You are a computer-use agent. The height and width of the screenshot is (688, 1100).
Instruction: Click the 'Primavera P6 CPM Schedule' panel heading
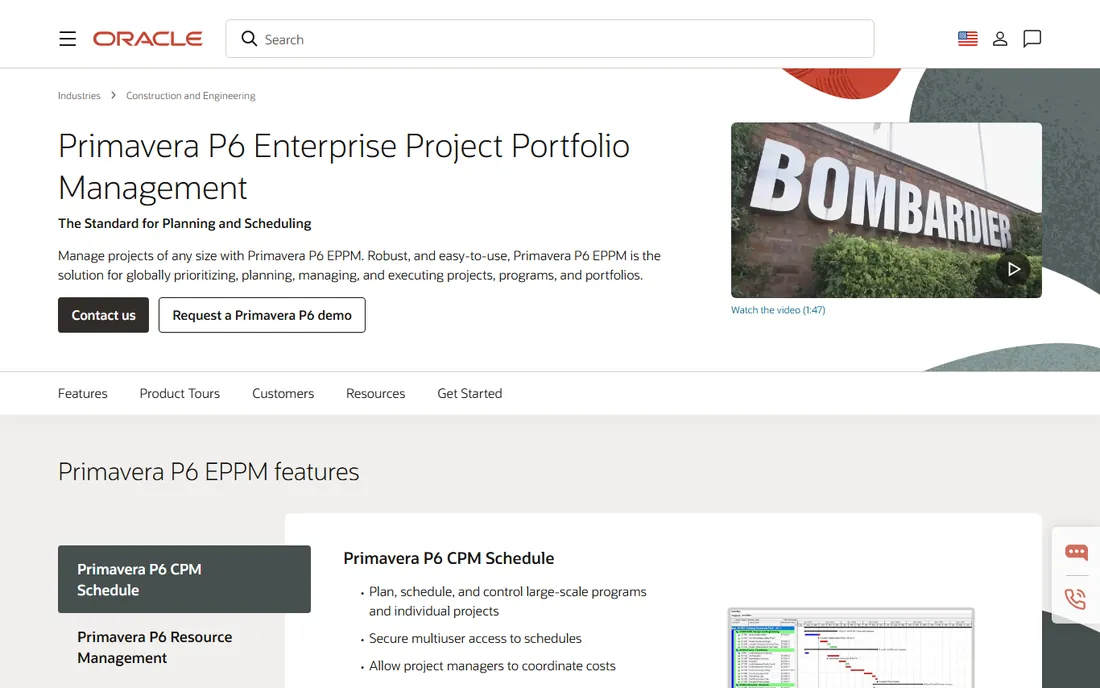448,558
